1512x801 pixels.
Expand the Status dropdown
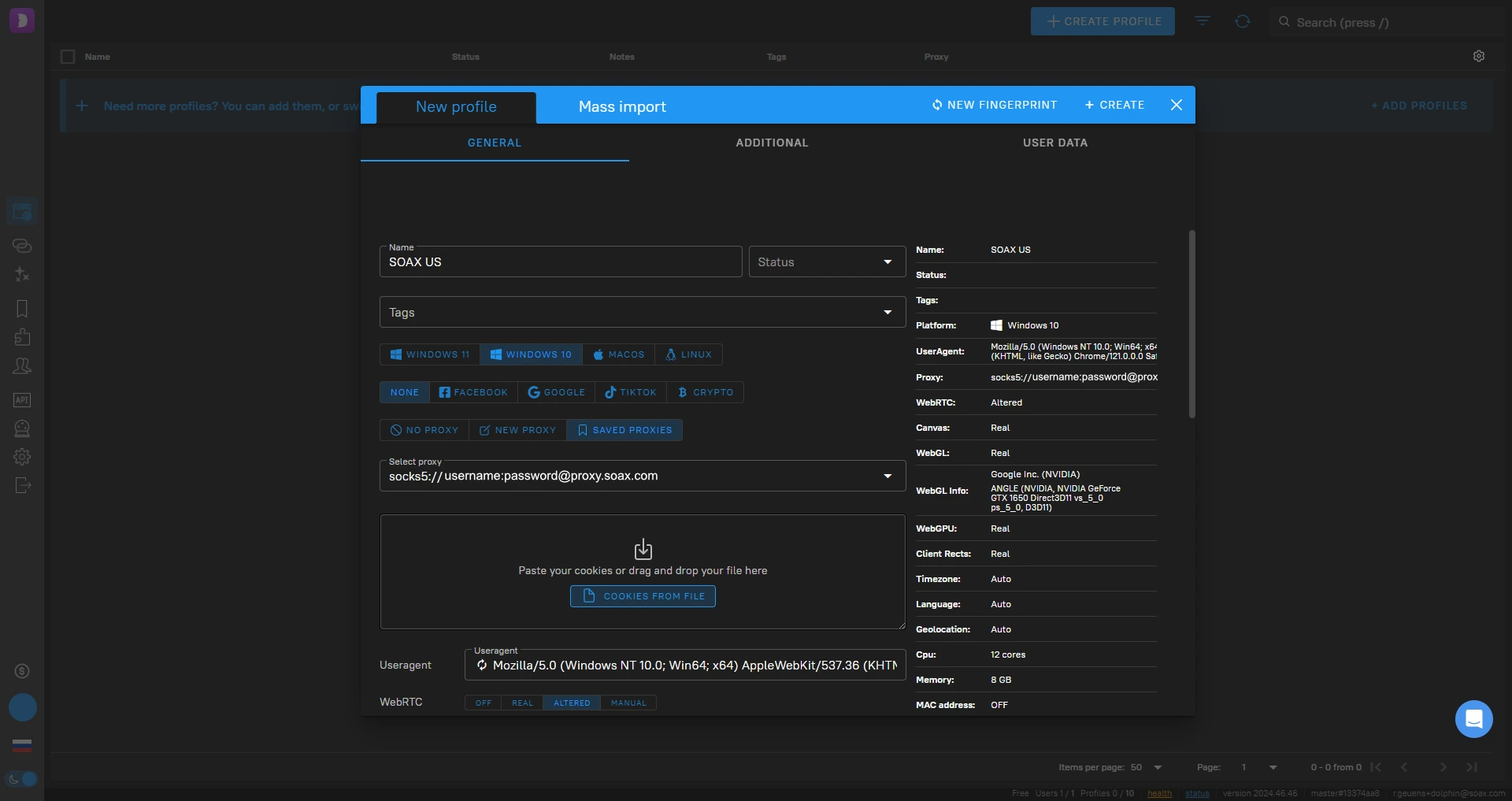click(825, 262)
